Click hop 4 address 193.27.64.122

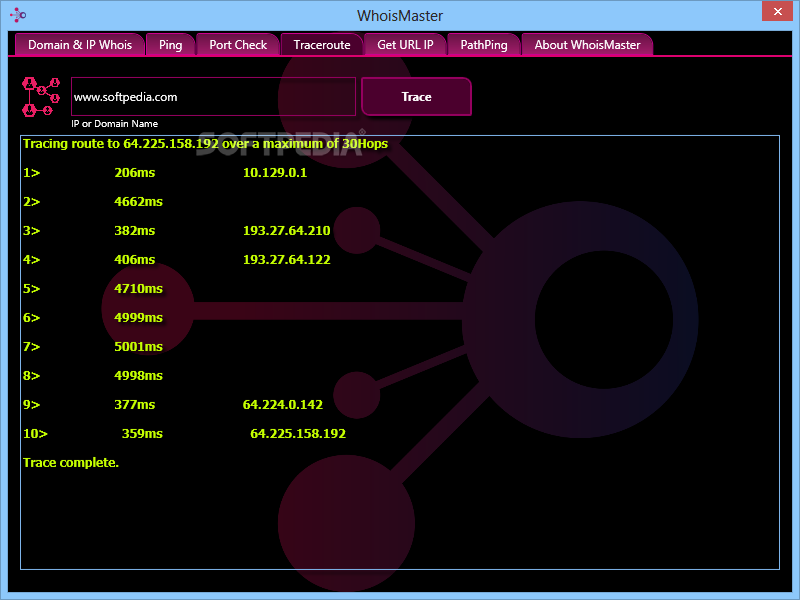287,260
